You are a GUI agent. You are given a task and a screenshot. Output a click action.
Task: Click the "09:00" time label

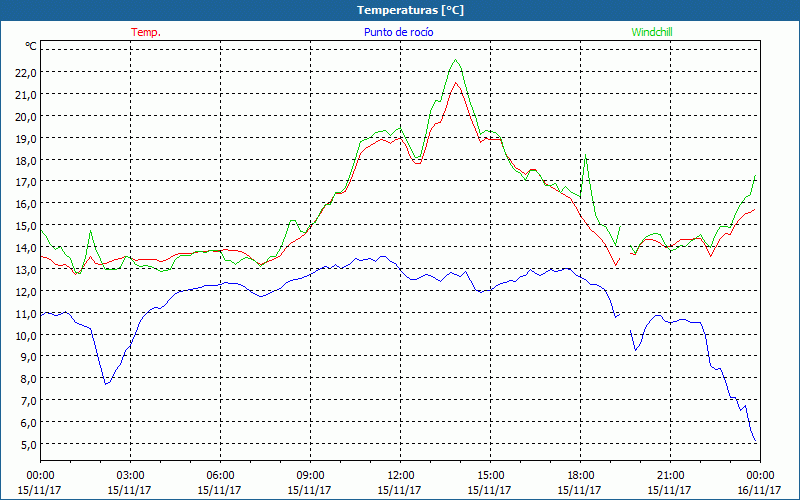(x=310, y=476)
